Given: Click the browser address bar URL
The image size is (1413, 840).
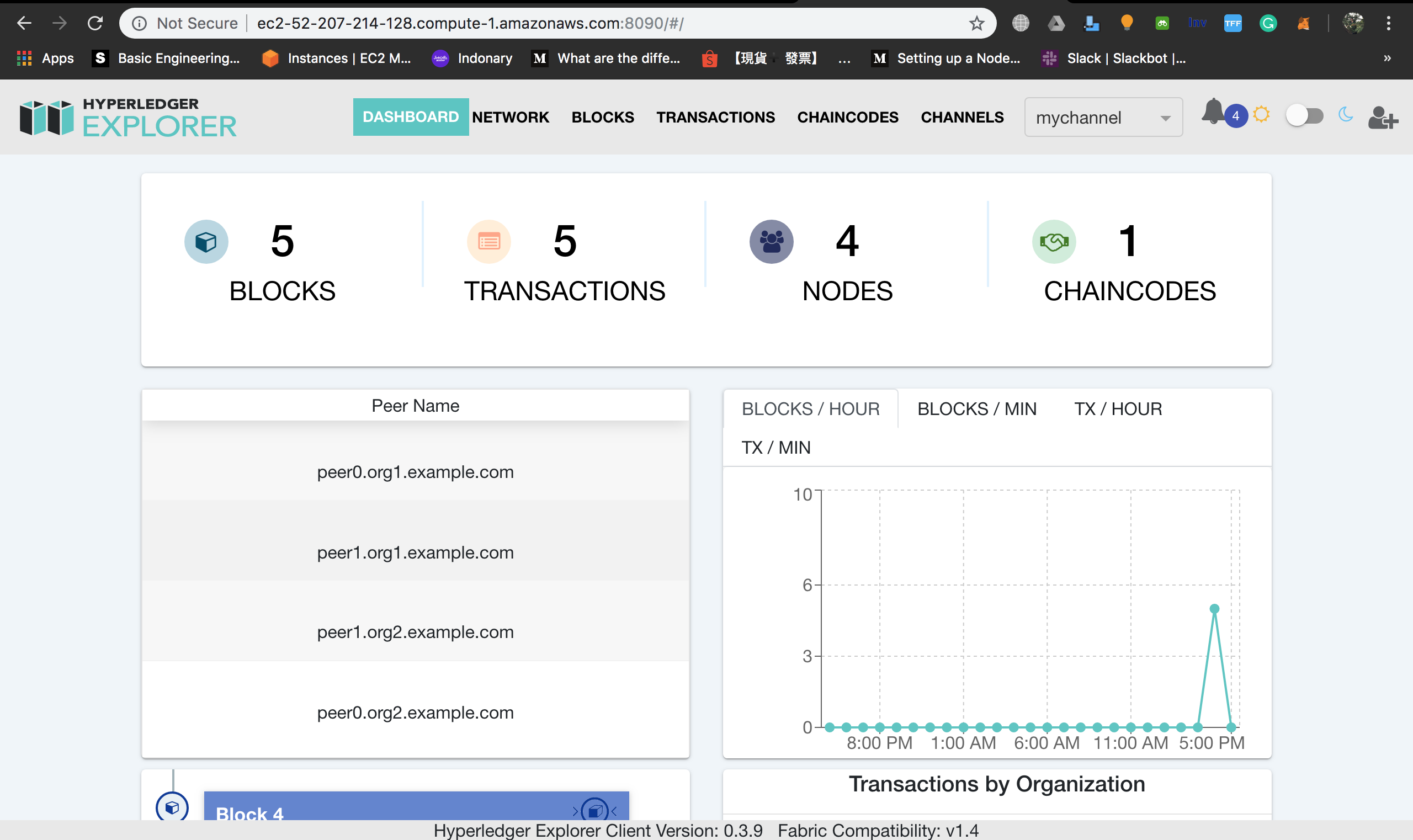Looking at the screenshot, I should pyautogui.click(x=470, y=24).
